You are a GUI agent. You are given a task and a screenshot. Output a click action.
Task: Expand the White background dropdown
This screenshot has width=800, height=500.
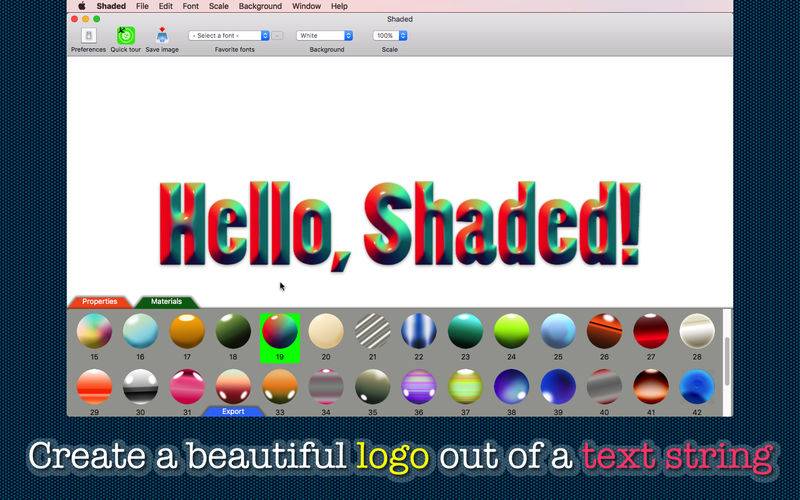[x=324, y=36]
